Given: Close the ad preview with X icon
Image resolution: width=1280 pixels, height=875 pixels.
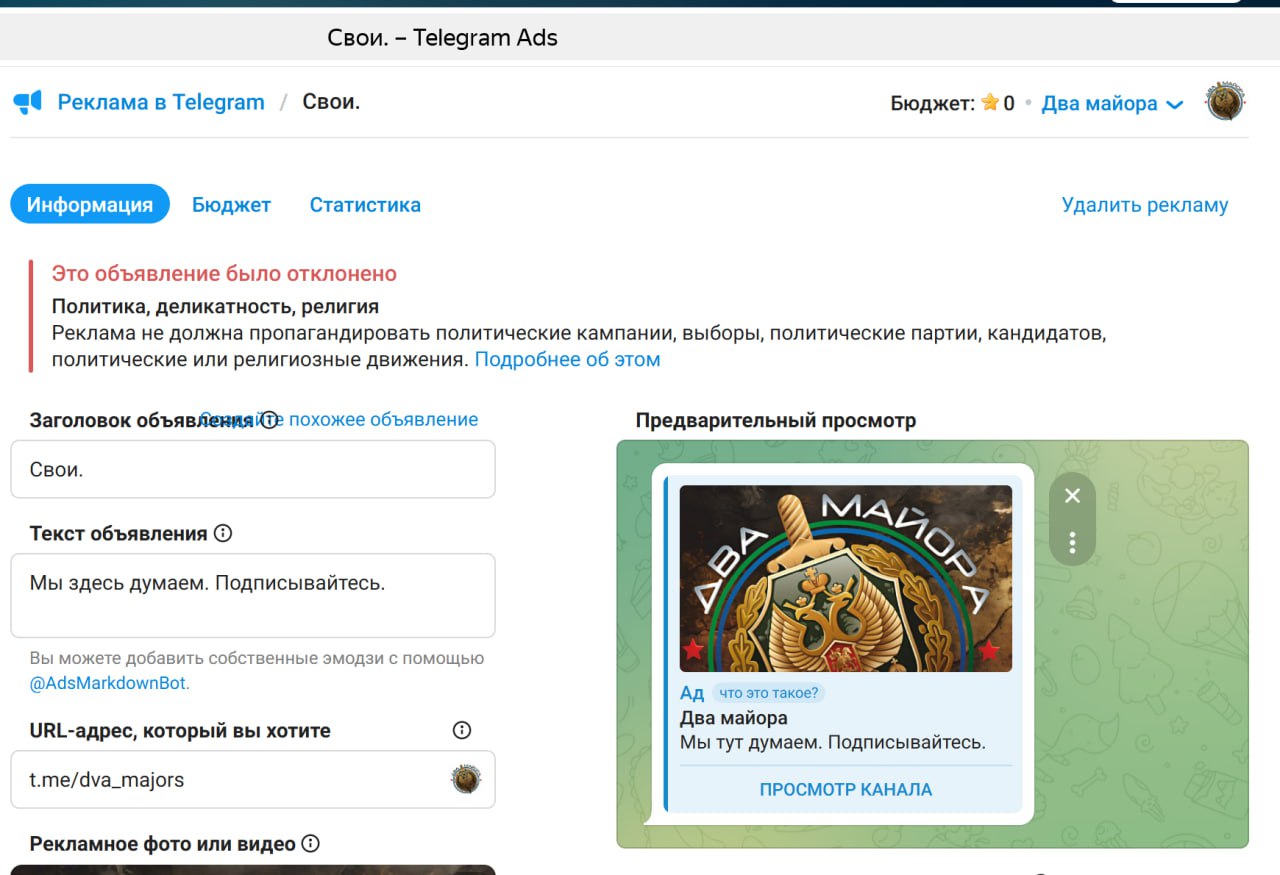Looking at the screenshot, I should (1072, 496).
